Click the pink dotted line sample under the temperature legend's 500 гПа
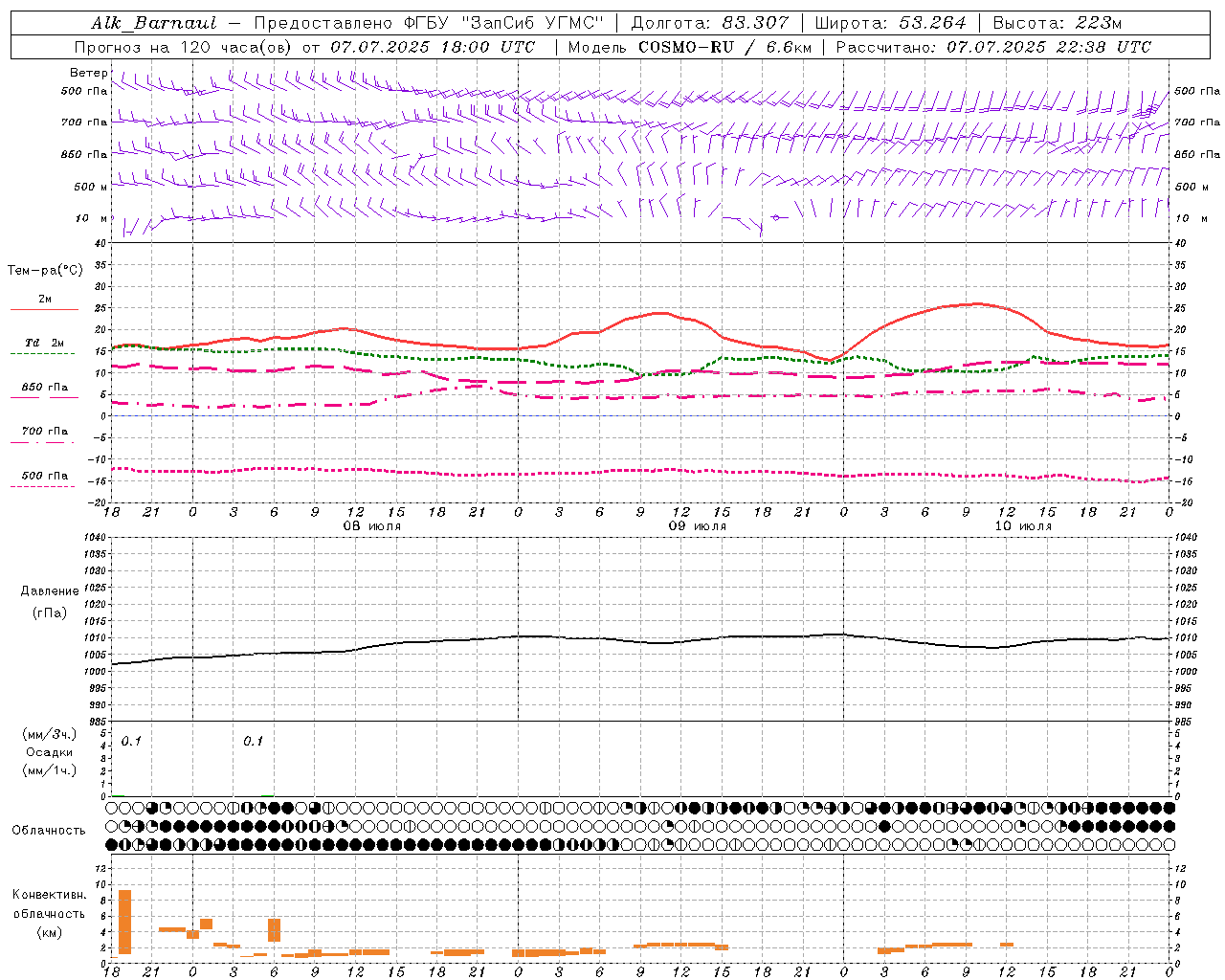This screenshot has height=980, width=1225. coord(42,487)
